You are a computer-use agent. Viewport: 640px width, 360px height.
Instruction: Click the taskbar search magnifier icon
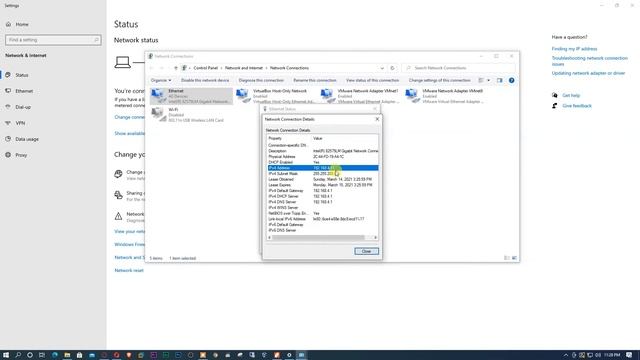pos(18,355)
